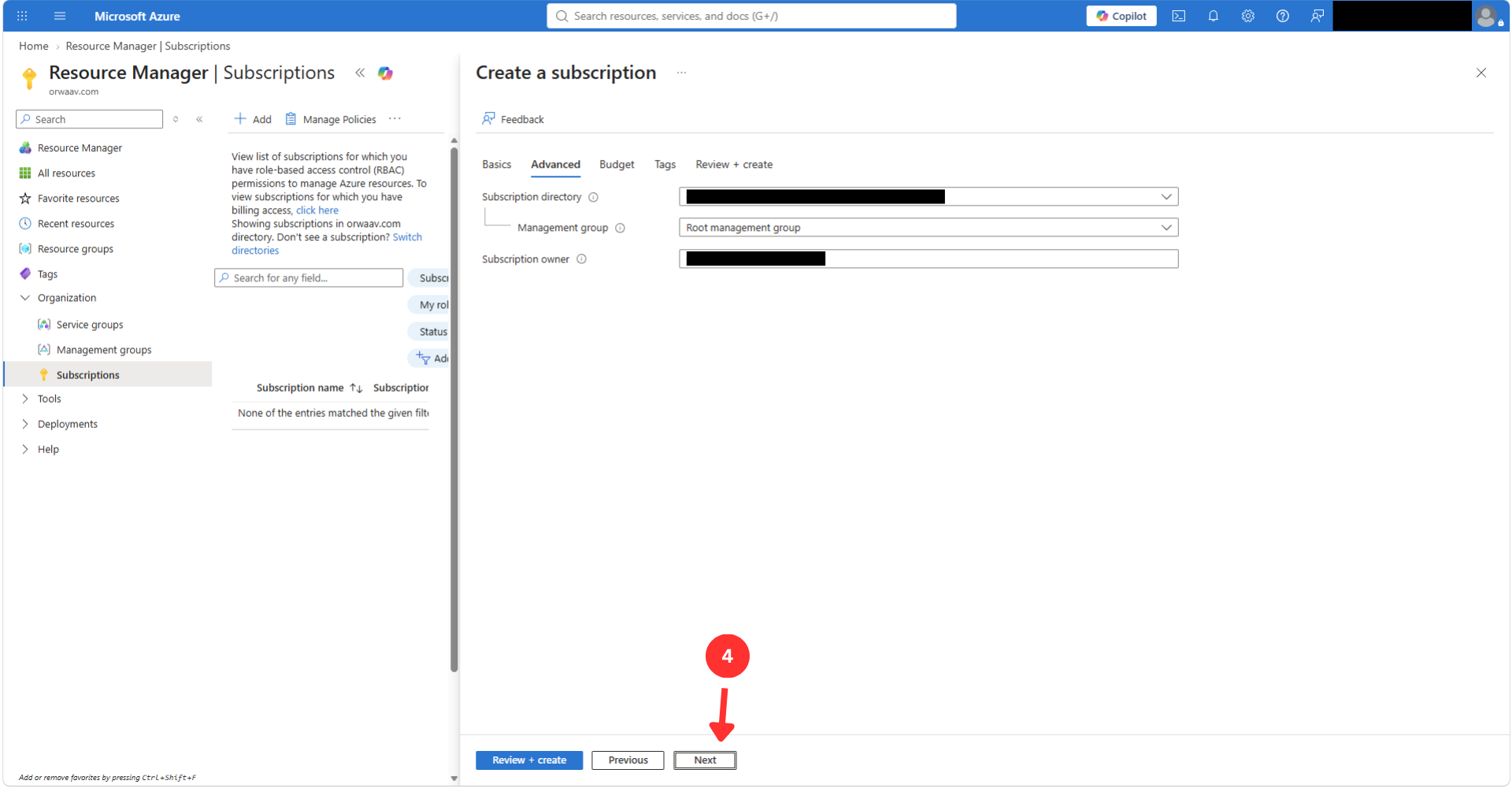Sort by Subscription name column arrows
This screenshot has width=1512, height=788.
(x=357, y=388)
